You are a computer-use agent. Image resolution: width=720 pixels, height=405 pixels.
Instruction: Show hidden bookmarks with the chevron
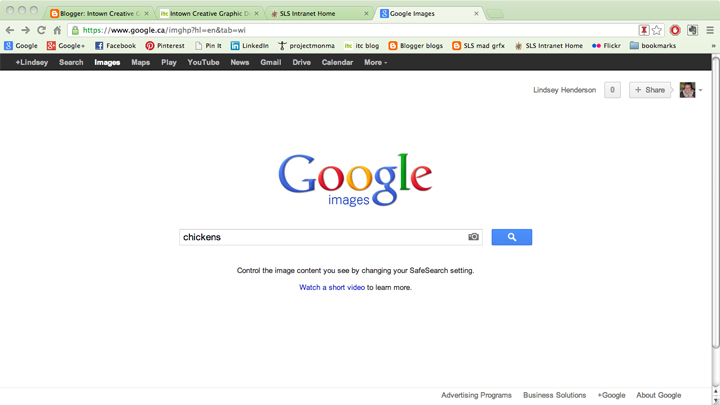pos(713,45)
